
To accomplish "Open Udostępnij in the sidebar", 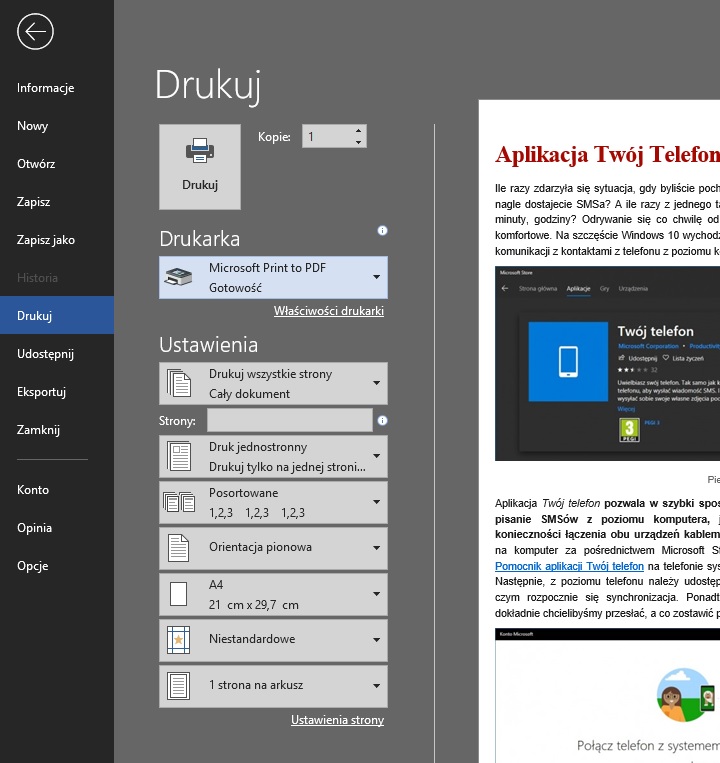I will point(57,354).
